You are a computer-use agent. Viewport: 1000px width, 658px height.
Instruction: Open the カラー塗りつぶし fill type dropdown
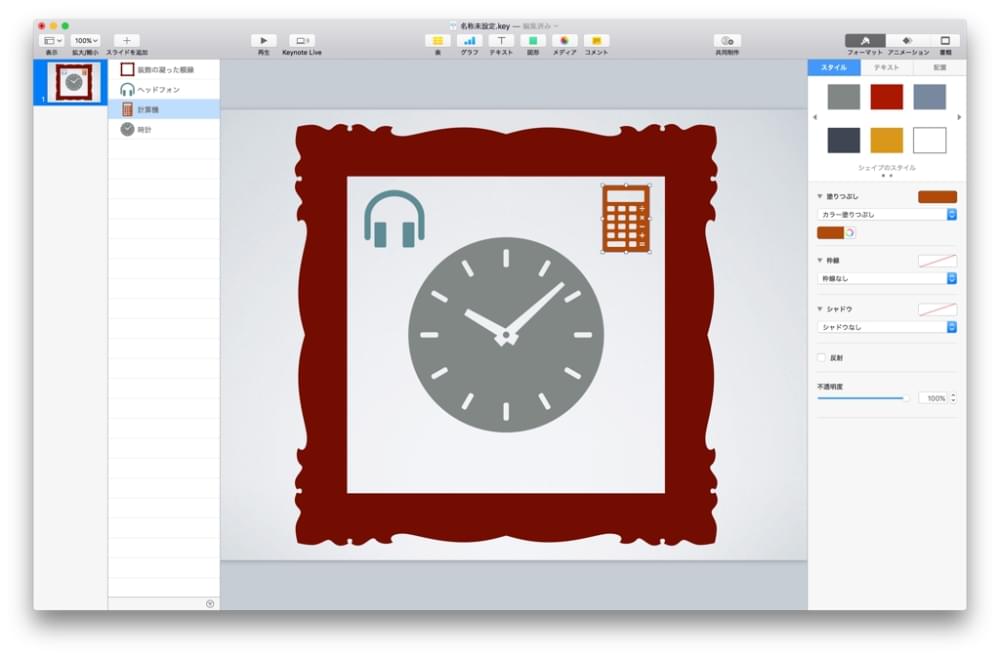[x=887, y=214]
